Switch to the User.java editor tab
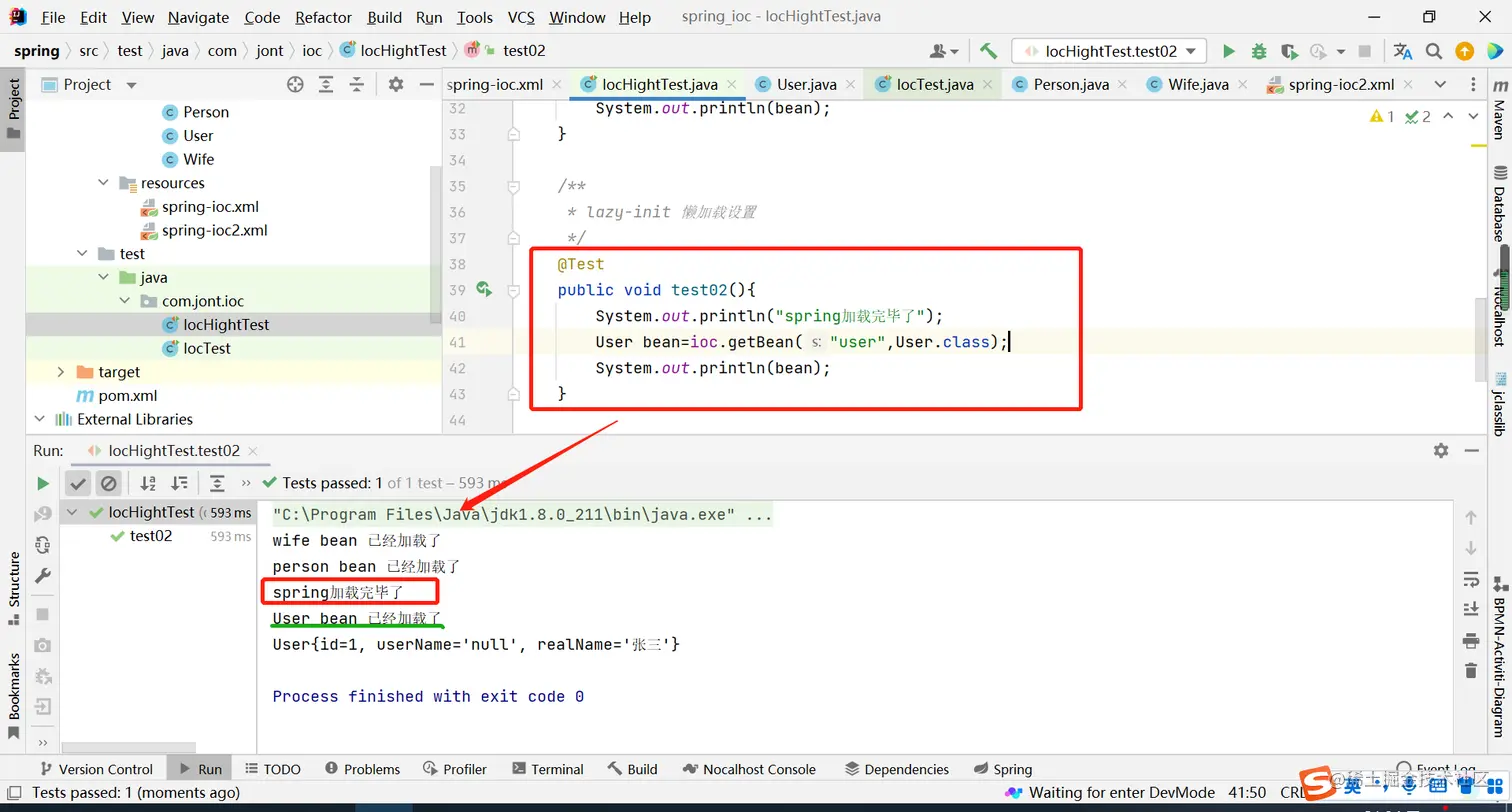The height and width of the screenshot is (812, 1512). [806, 84]
